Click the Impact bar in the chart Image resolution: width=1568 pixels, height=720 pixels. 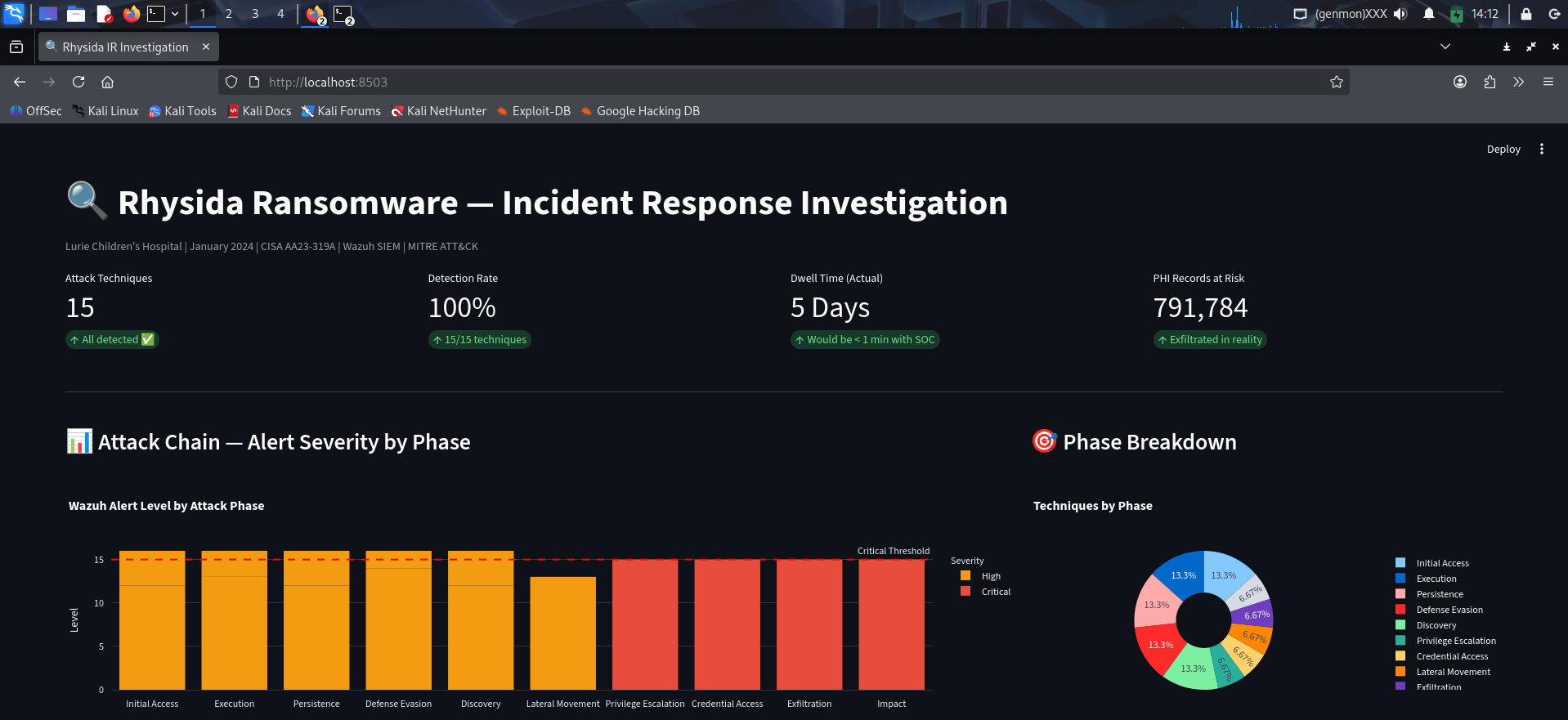pos(891,624)
